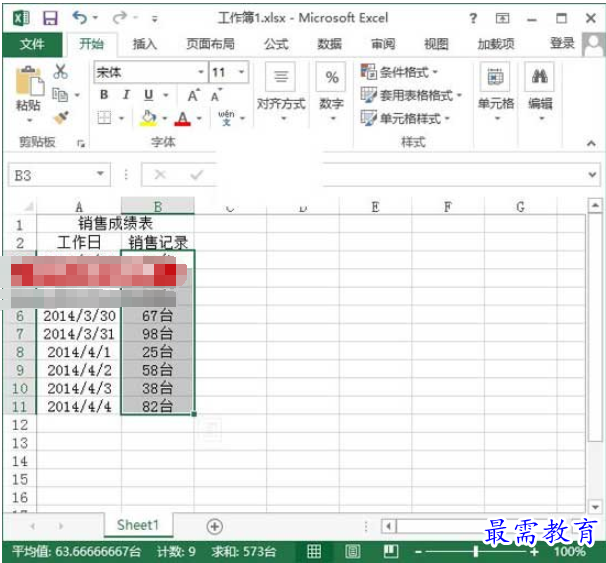Open Format as Table (套用表格格式) menu

pos(411,95)
